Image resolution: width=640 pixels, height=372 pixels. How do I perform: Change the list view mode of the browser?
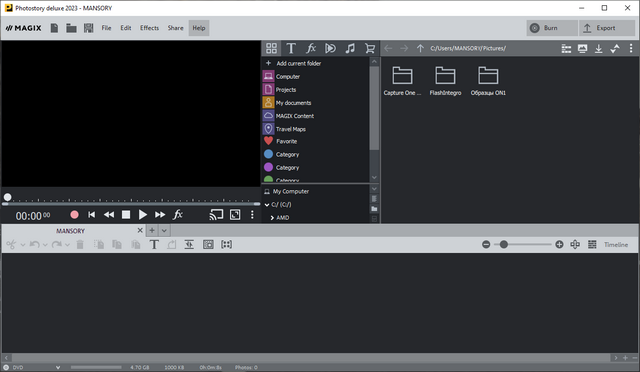(566, 49)
